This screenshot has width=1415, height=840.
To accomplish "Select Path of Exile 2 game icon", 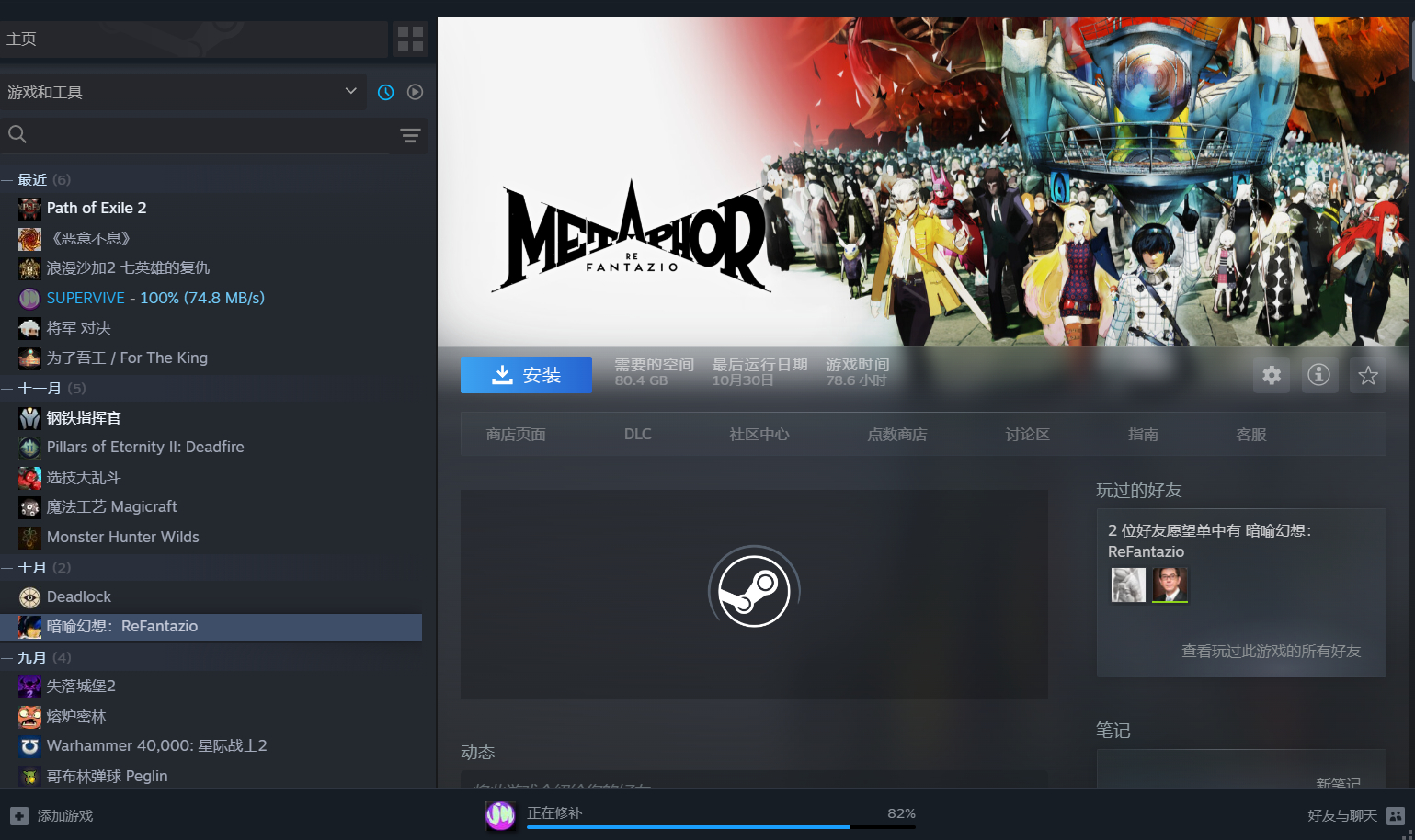I will [x=30, y=209].
